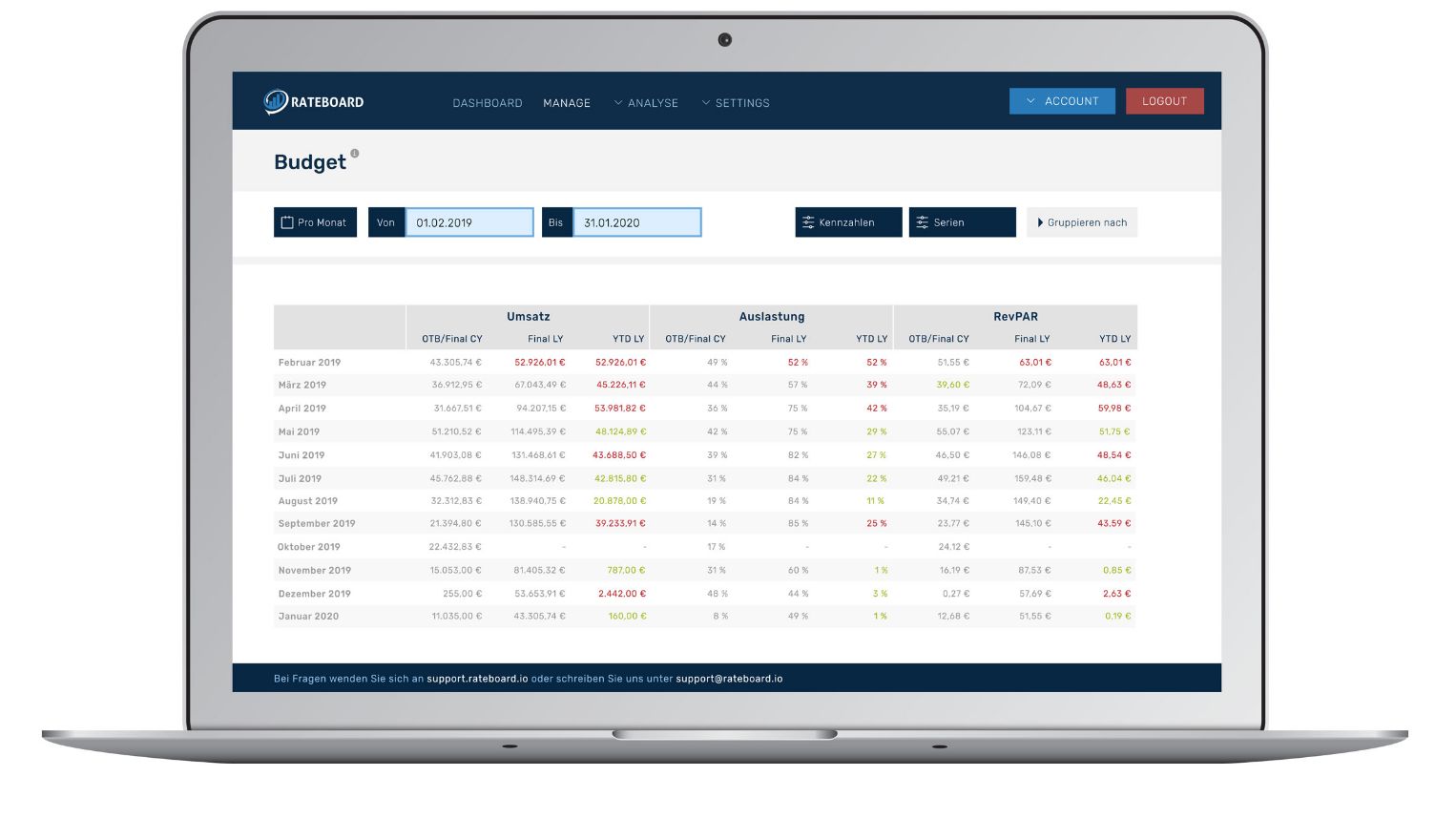Click the RevPAR value 159,48 € in Juli 2019
Screen dimensions: 1456x819
[x=1032, y=478]
